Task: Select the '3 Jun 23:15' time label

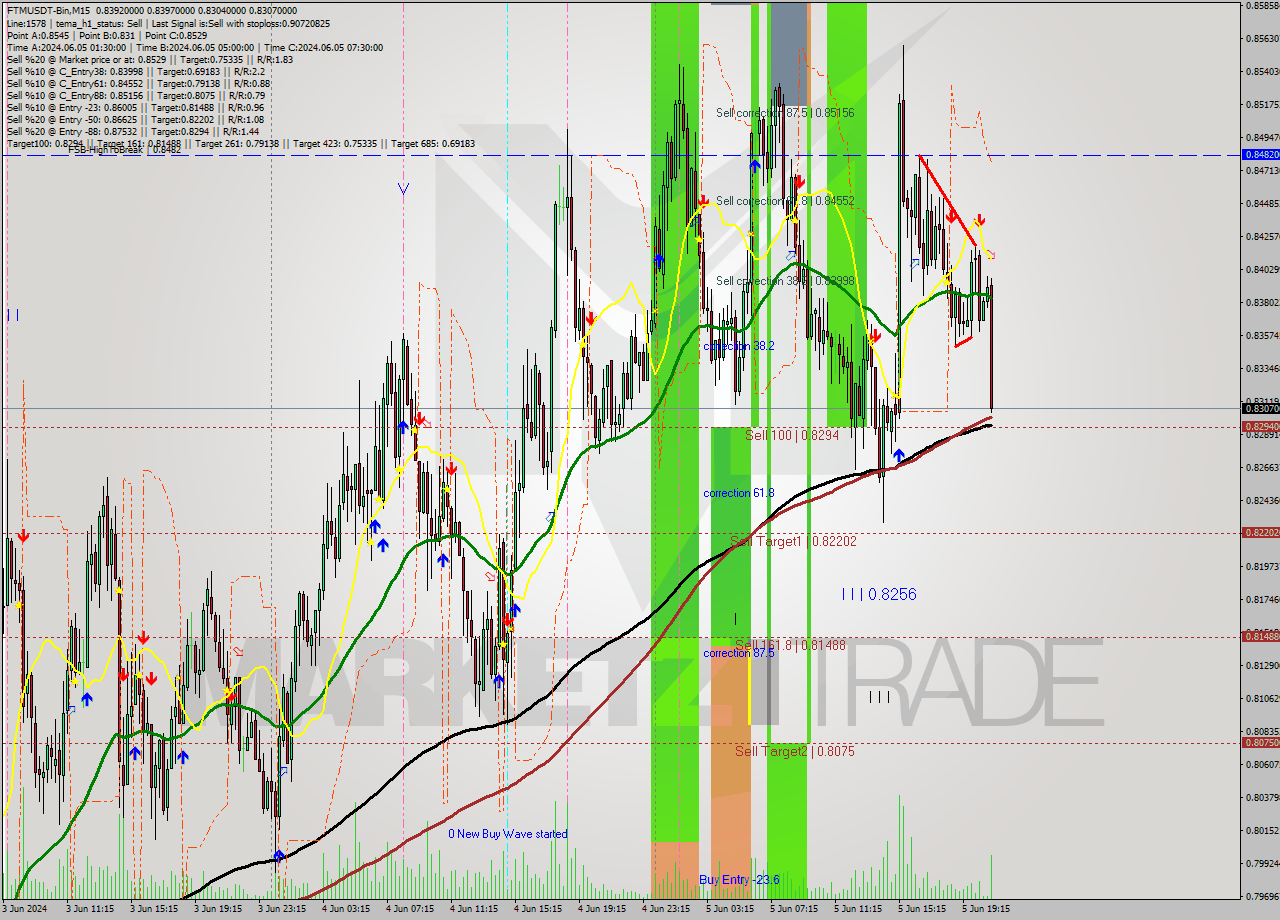Action: click(284, 910)
